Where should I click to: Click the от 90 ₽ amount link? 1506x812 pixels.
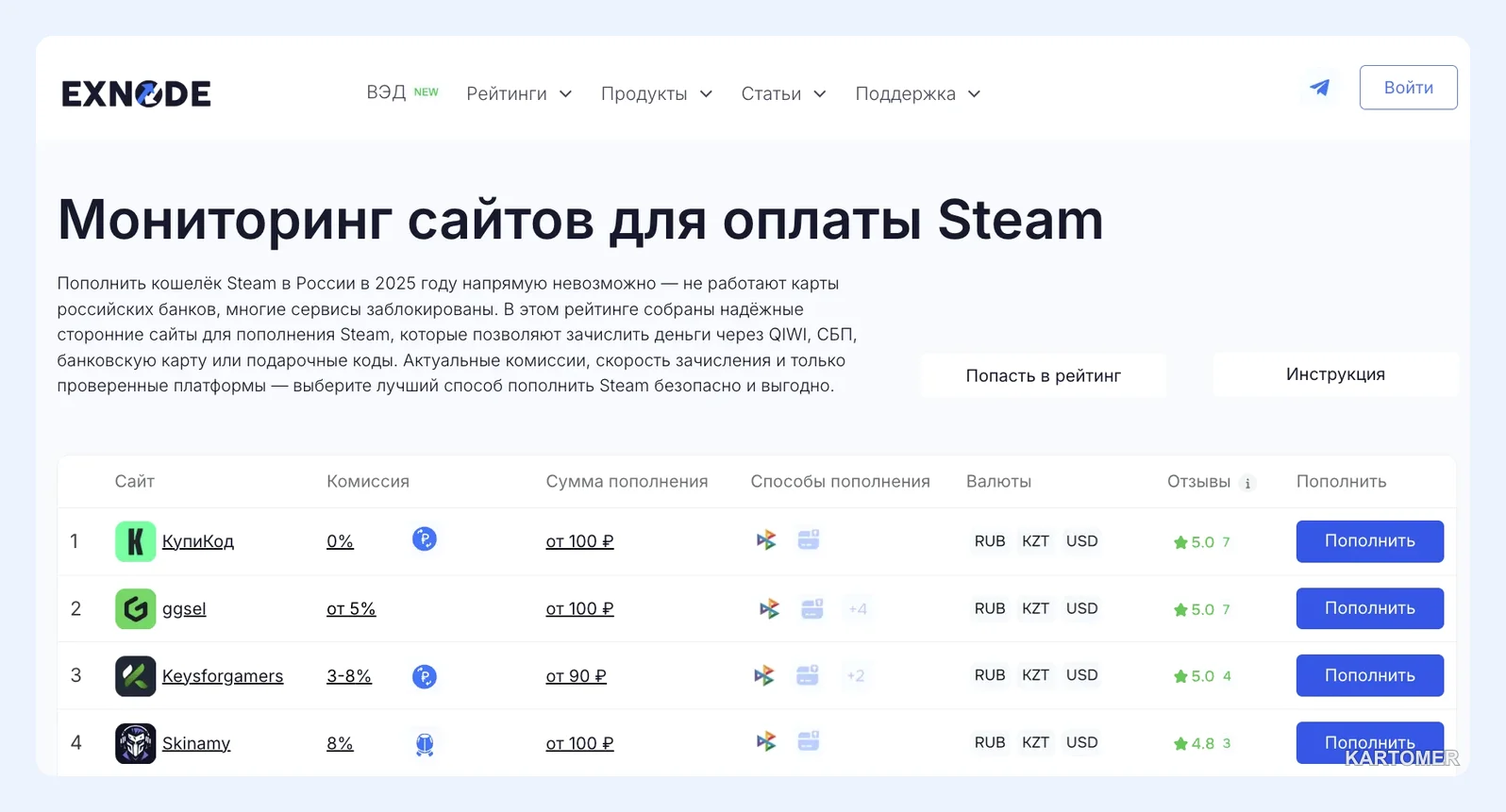pos(577,676)
